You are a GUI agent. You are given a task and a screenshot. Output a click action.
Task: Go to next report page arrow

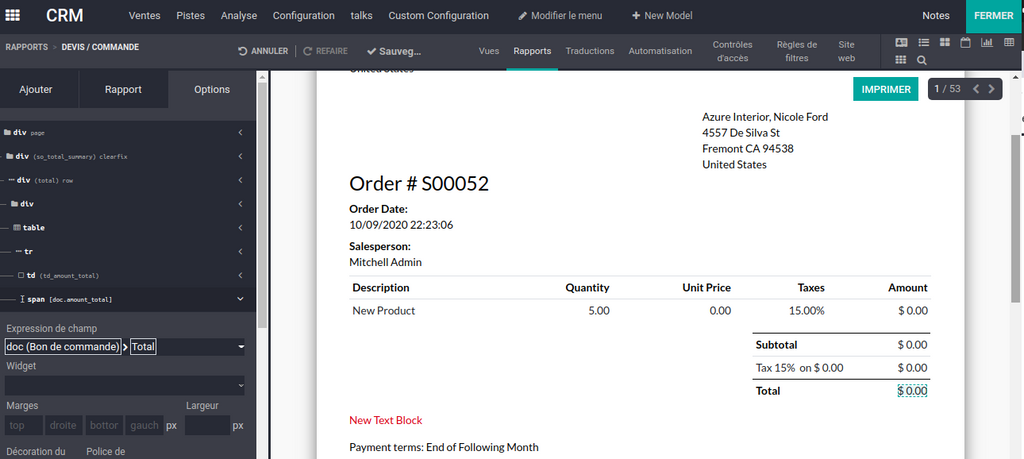click(991, 89)
